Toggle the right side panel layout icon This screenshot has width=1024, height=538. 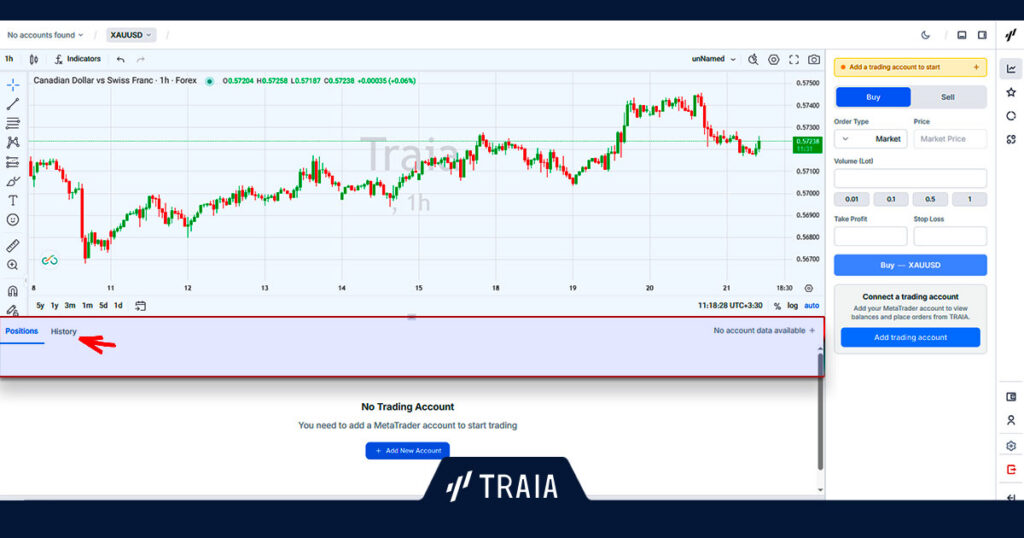click(x=982, y=35)
